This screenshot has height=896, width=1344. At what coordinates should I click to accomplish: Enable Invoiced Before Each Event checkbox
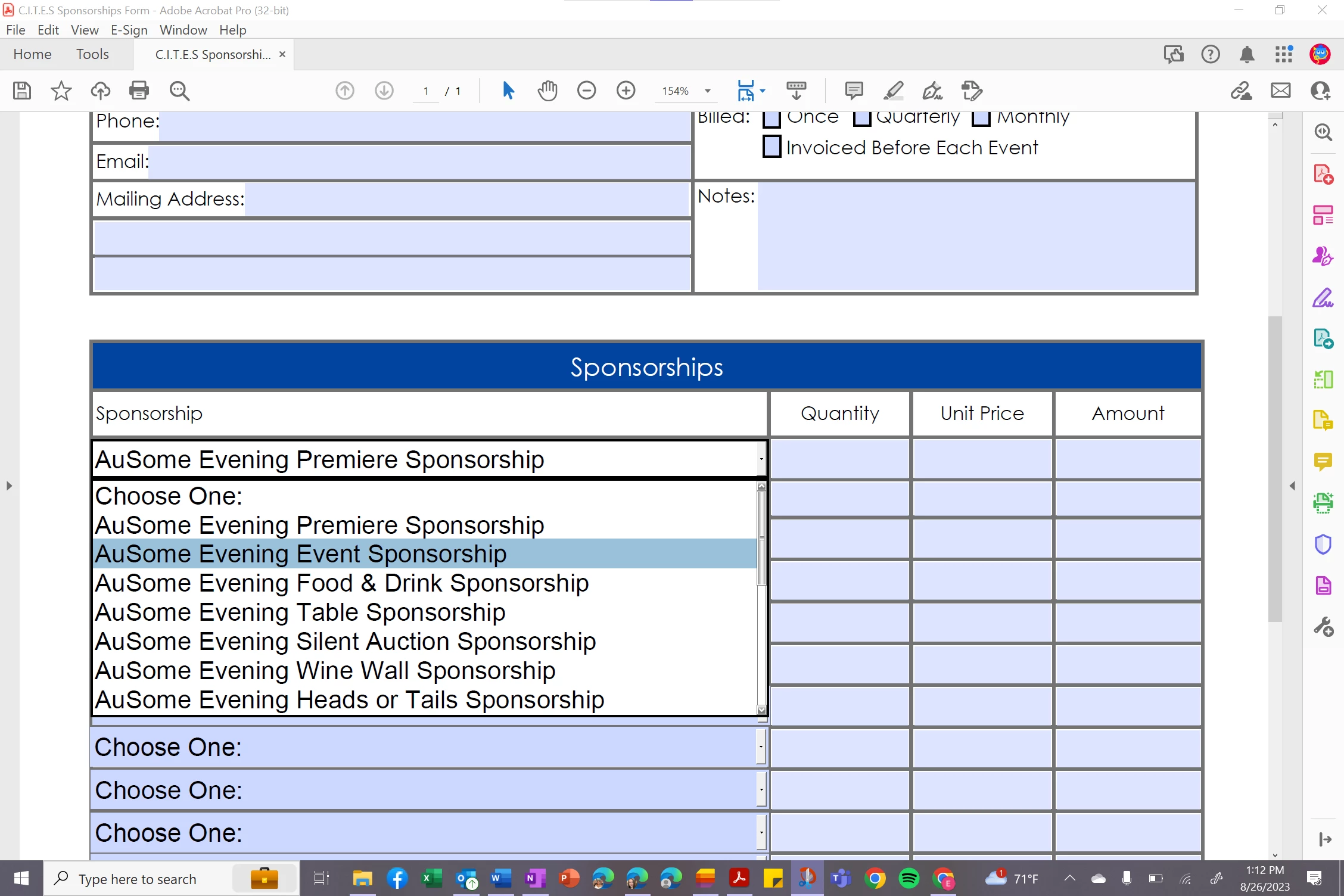[772, 147]
